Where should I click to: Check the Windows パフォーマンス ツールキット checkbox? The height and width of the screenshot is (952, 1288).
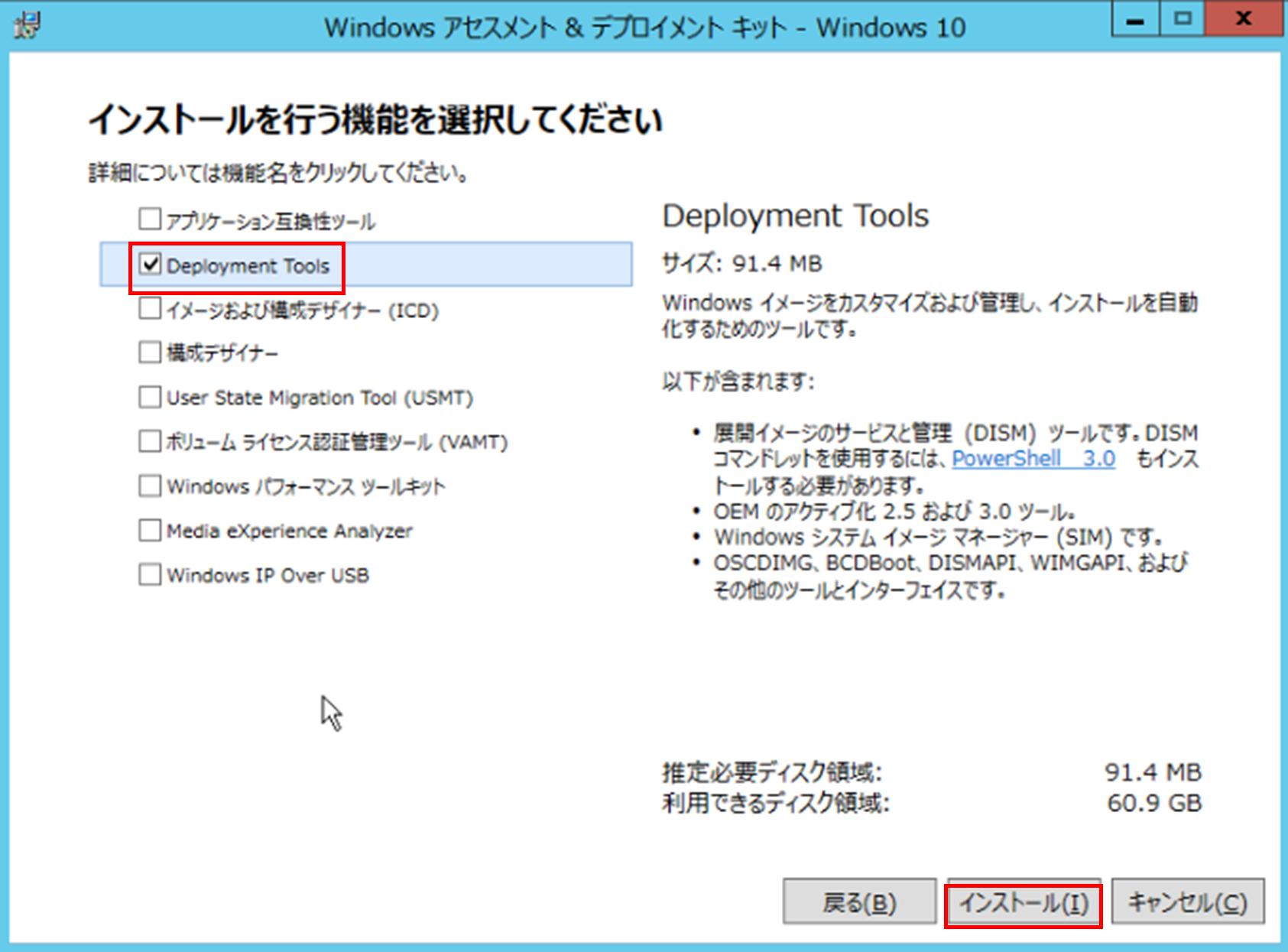pos(150,486)
